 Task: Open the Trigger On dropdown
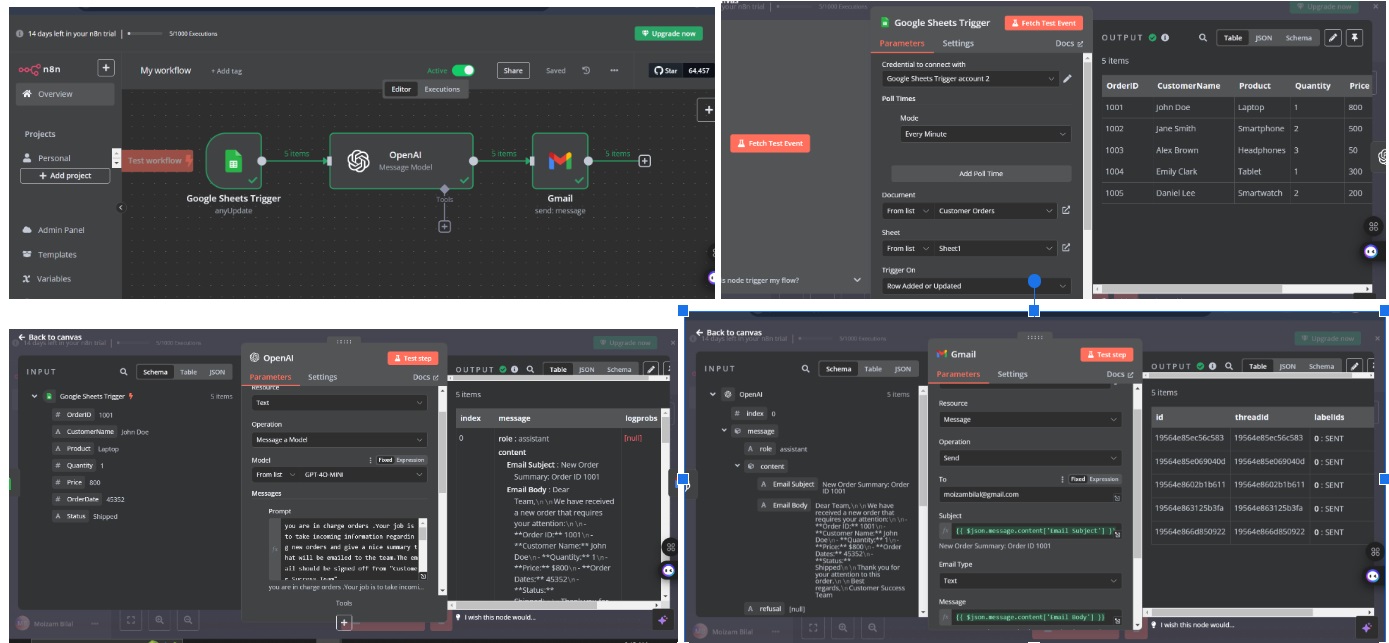coord(977,286)
